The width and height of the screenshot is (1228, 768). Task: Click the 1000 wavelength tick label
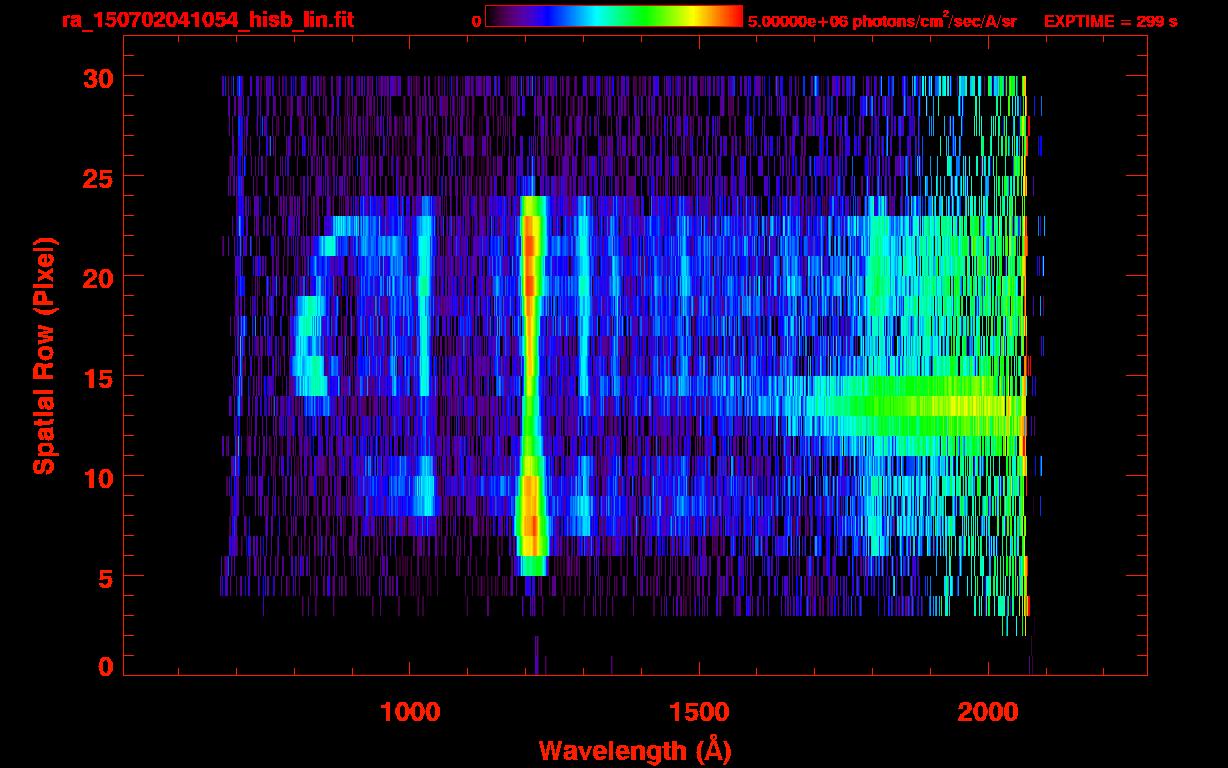(x=410, y=712)
